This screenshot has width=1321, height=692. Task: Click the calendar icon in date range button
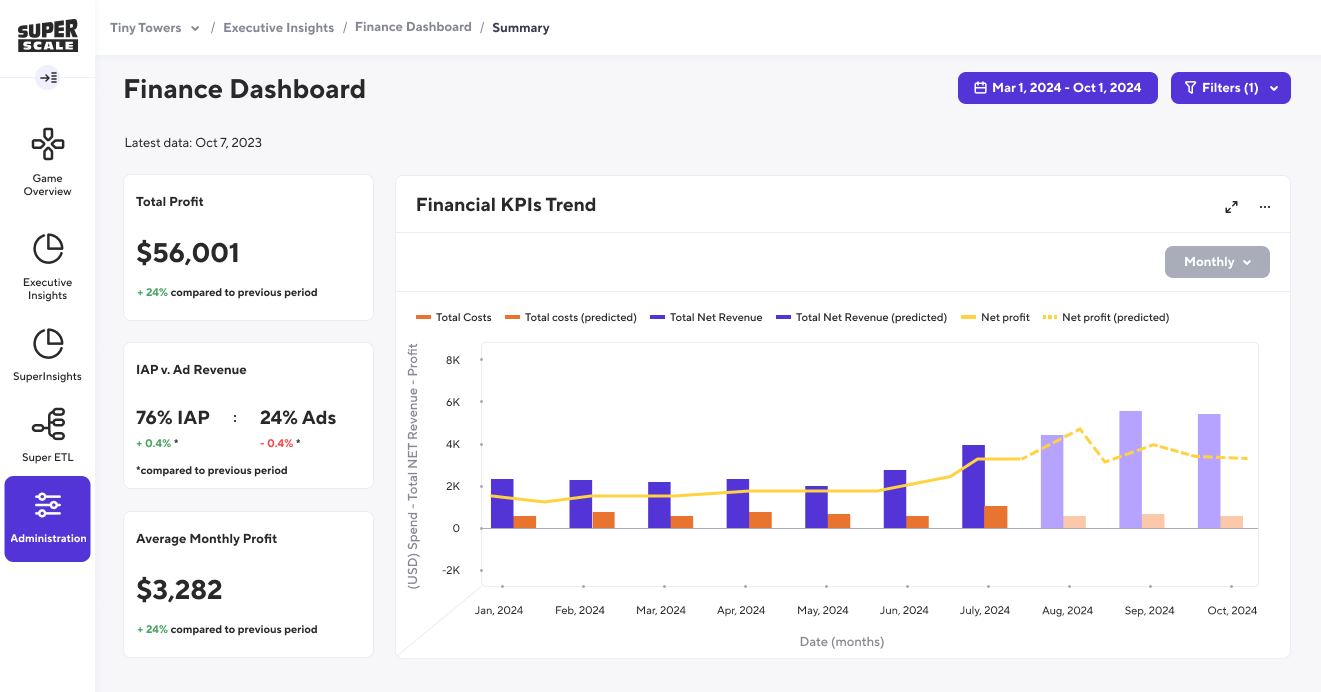point(981,88)
